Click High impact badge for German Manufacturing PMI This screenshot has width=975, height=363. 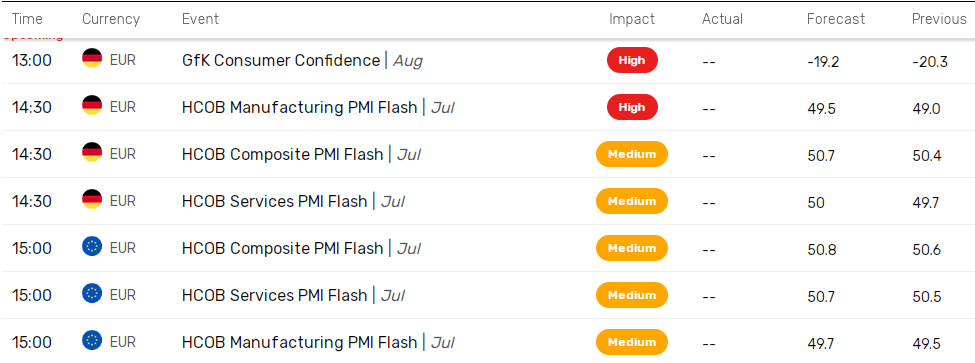coord(632,107)
